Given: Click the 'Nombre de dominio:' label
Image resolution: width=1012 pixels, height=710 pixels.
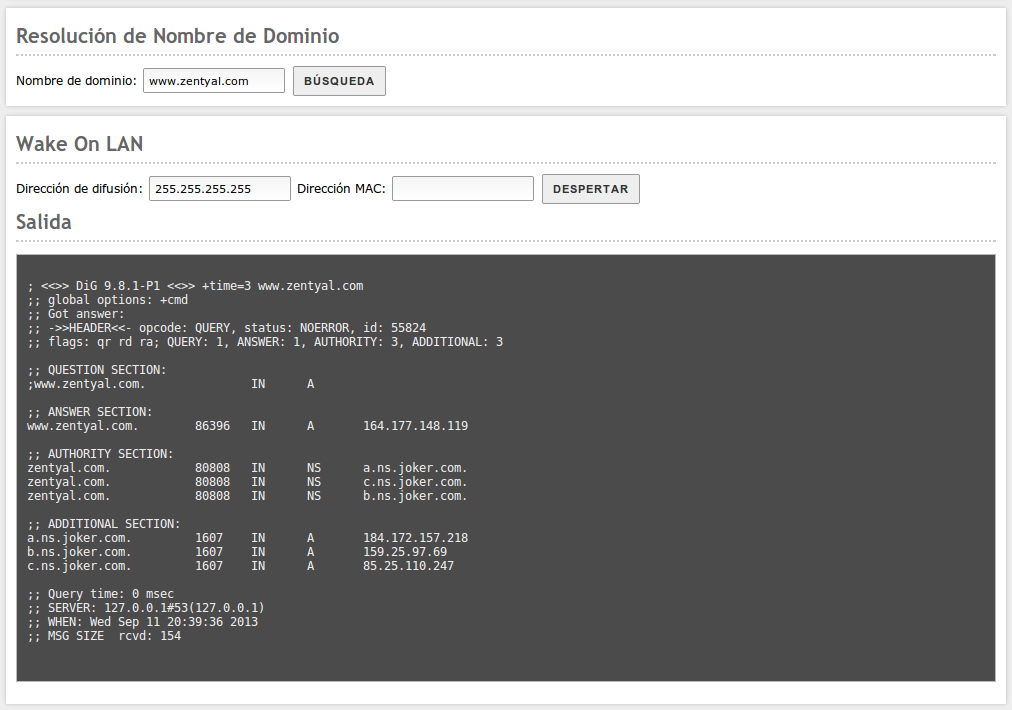Looking at the screenshot, I should [x=76, y=81].
